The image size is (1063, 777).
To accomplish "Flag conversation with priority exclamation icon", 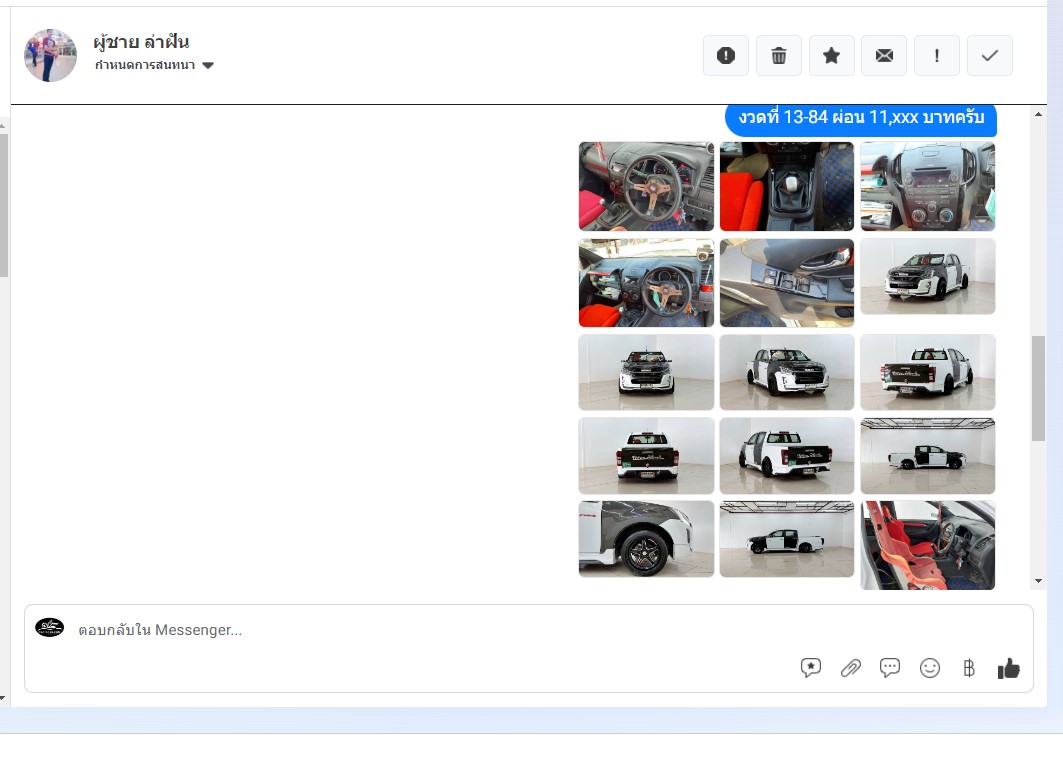I will (x=937, y=56).
